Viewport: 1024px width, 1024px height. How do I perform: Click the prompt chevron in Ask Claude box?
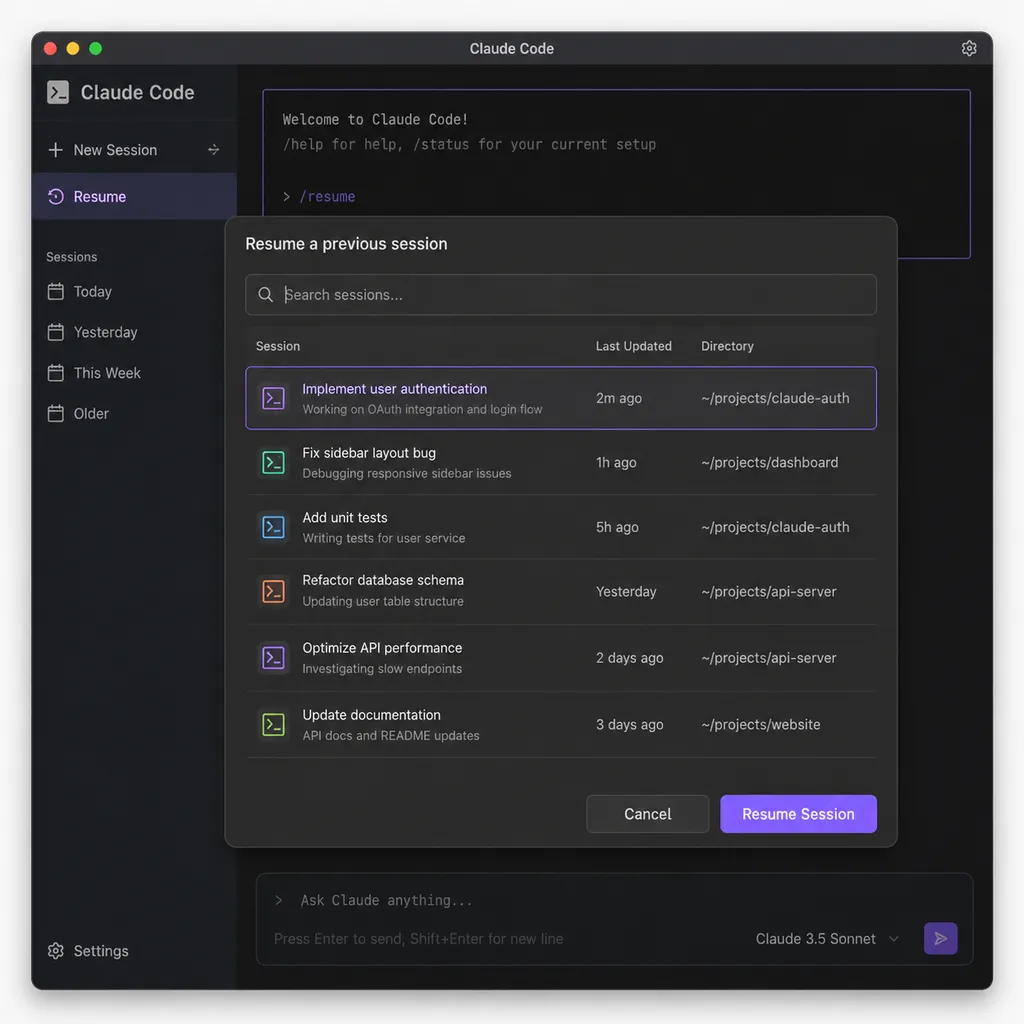click(279, 900)
